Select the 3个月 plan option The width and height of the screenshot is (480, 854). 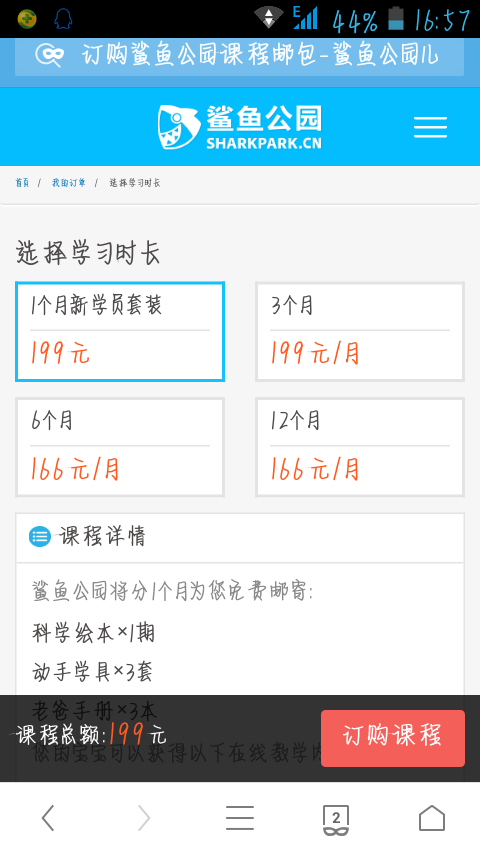tap(360, 332)
